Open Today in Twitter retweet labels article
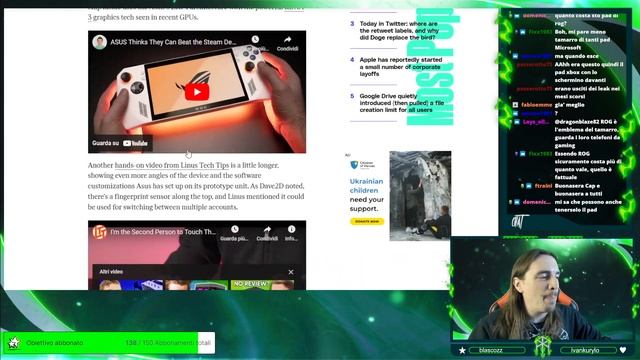The width and height of the screenshot is (640, 360). pos(399,31)
